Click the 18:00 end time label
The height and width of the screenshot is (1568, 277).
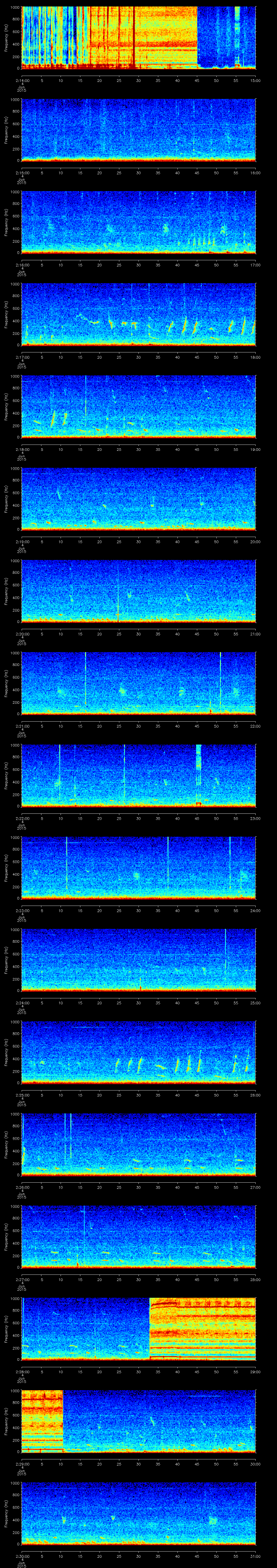(255, 357)
